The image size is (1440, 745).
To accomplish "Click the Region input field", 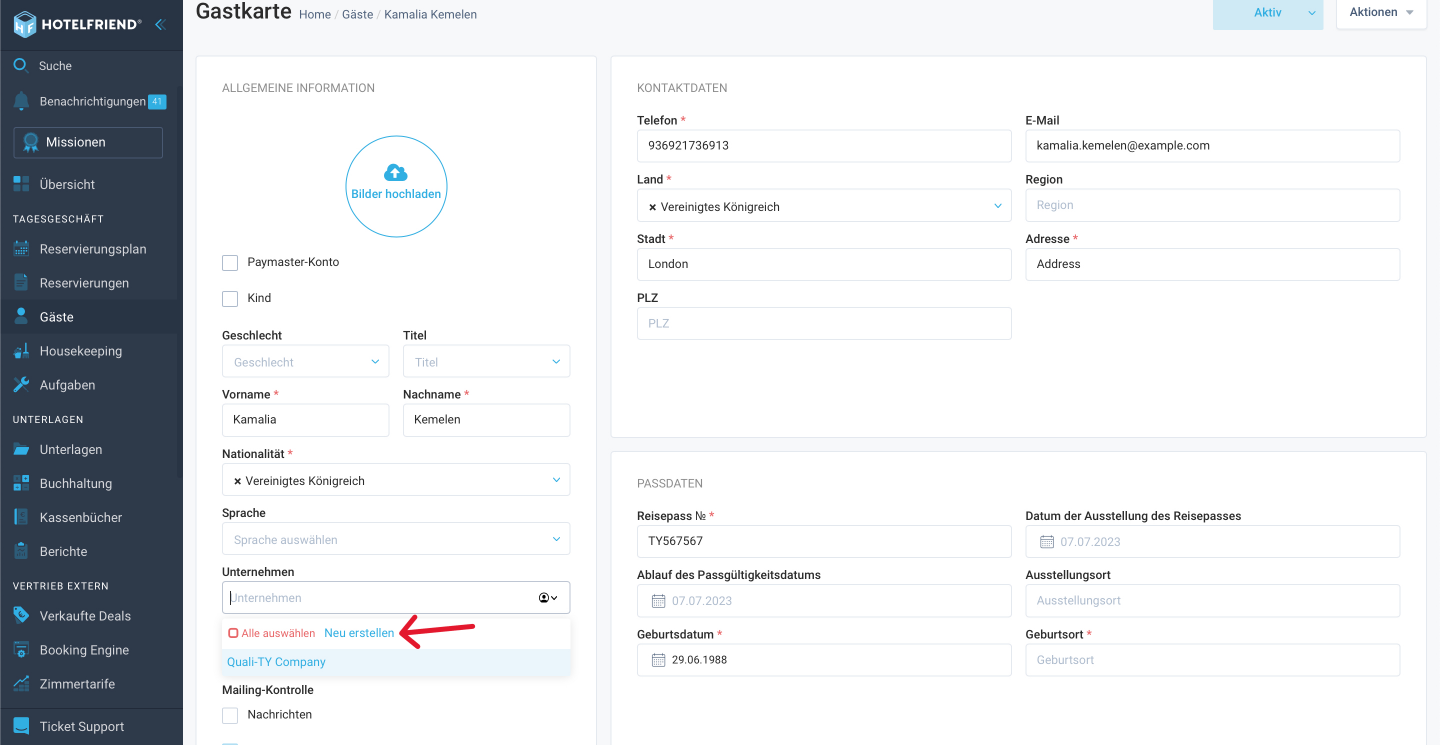I will pyautogui.click(x=1212, y=205).
